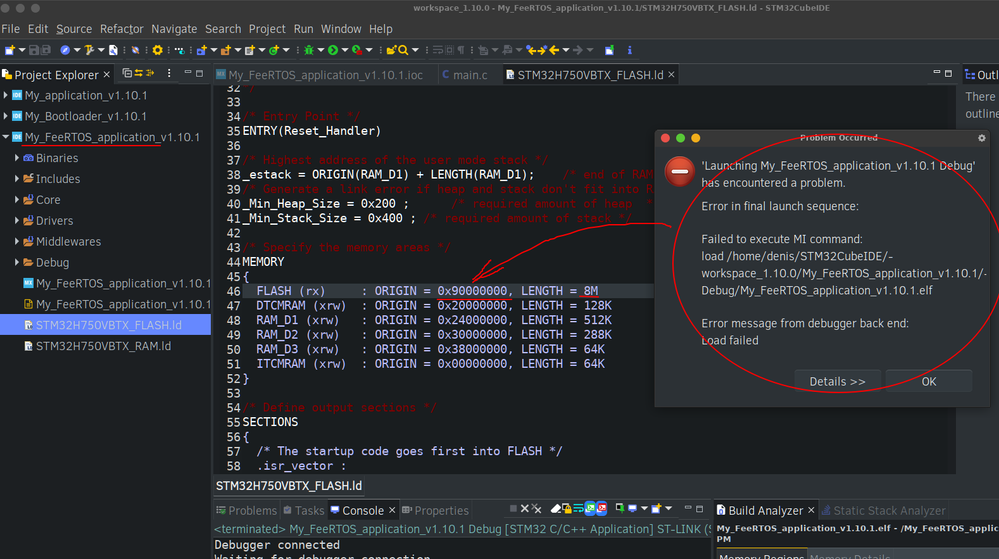Click the Clear Console eraser icon
This screenshot has height=559, width=999.
pyautogui.click(x=556, y=509)
